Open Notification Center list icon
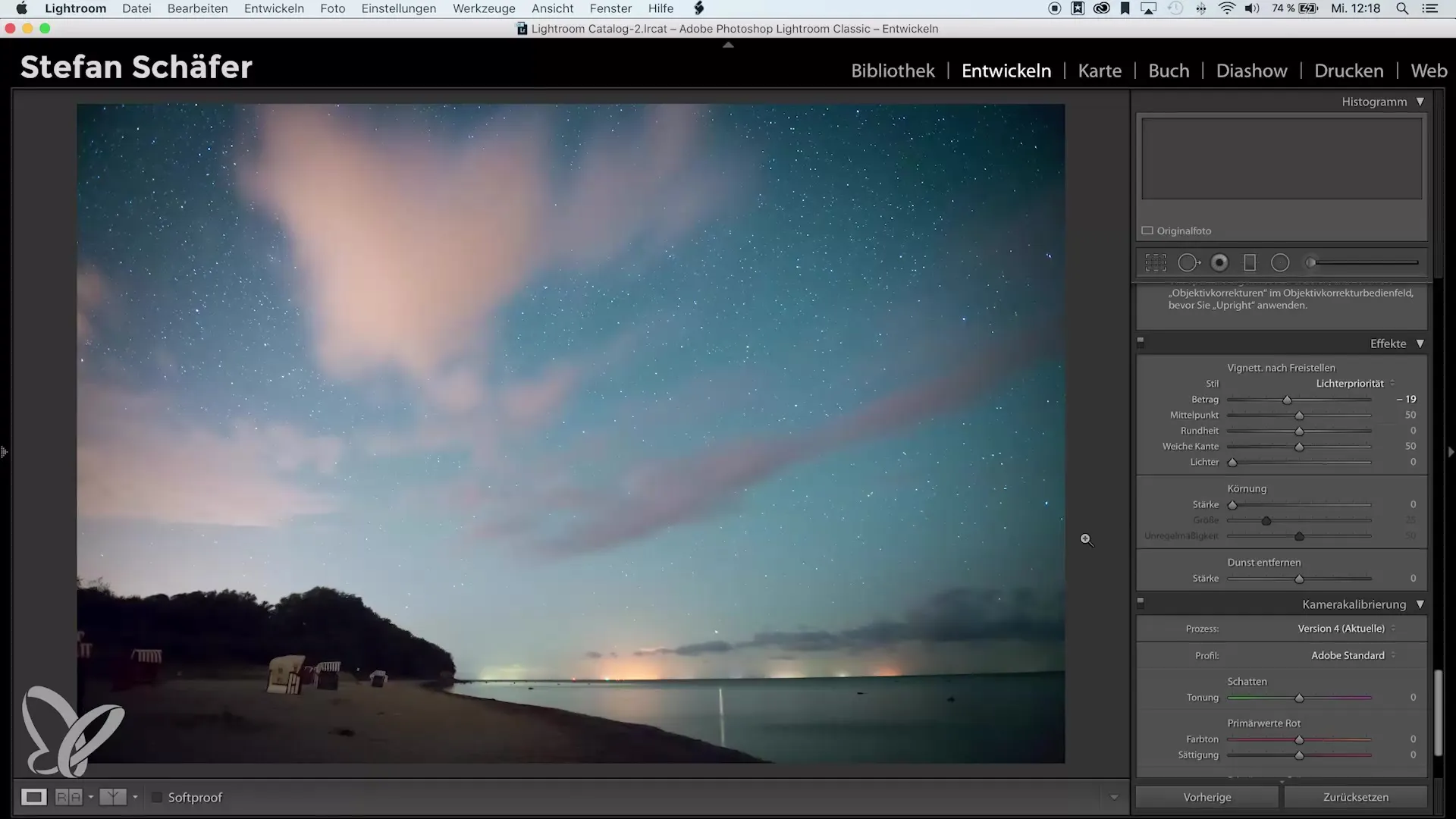 pyautogui.click(x=1430, y=8)
